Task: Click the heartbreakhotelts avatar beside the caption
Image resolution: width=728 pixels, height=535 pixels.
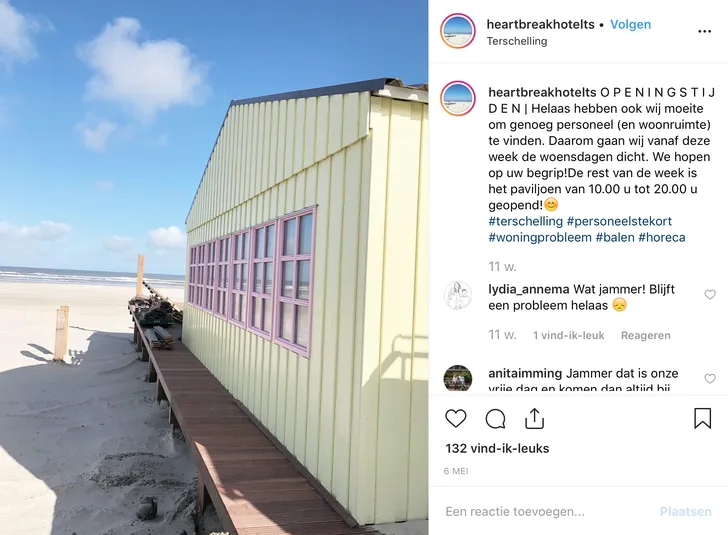Action: 458,98
